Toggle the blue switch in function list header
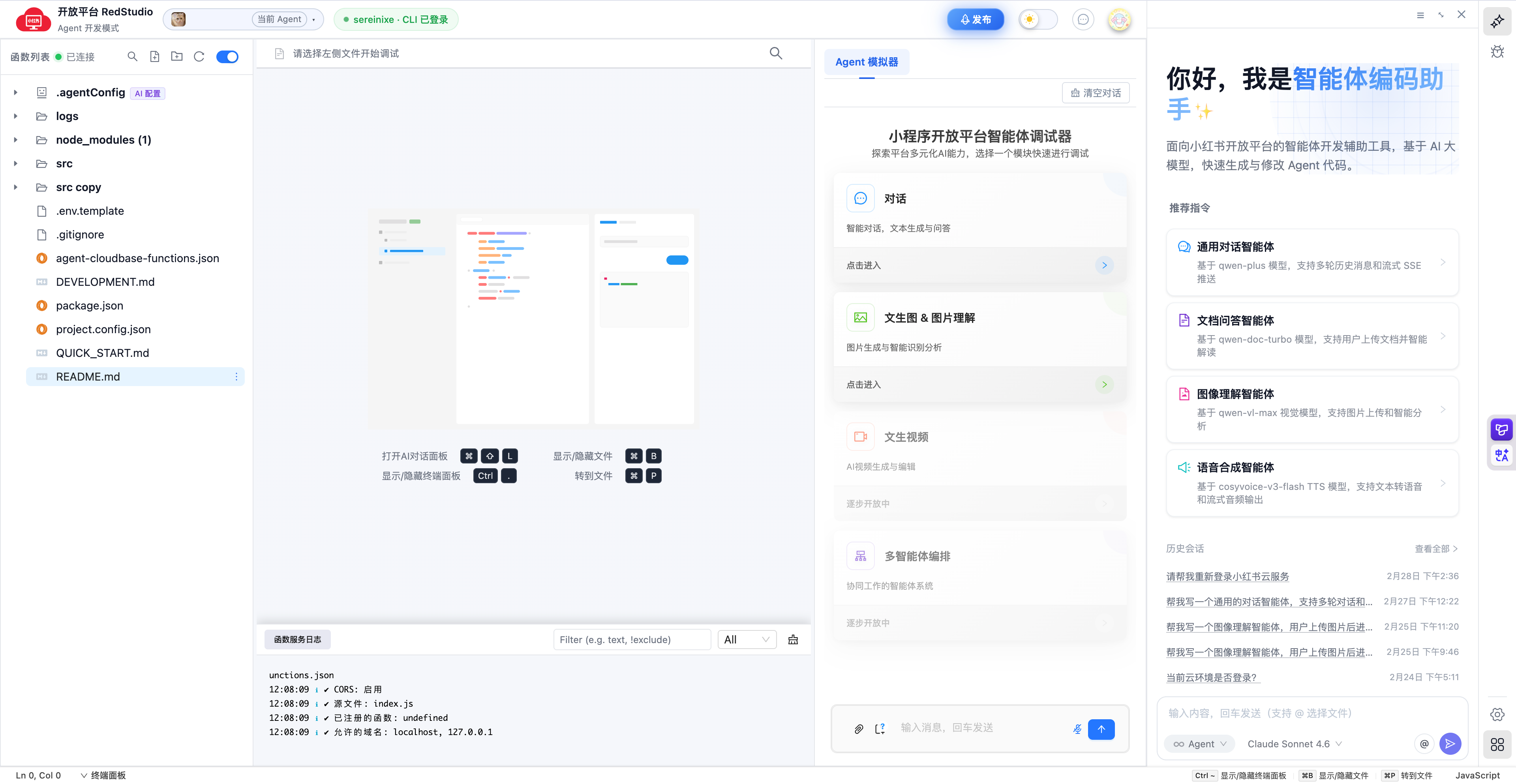This screenshot has height=784, width=1516. coord(227,56)
